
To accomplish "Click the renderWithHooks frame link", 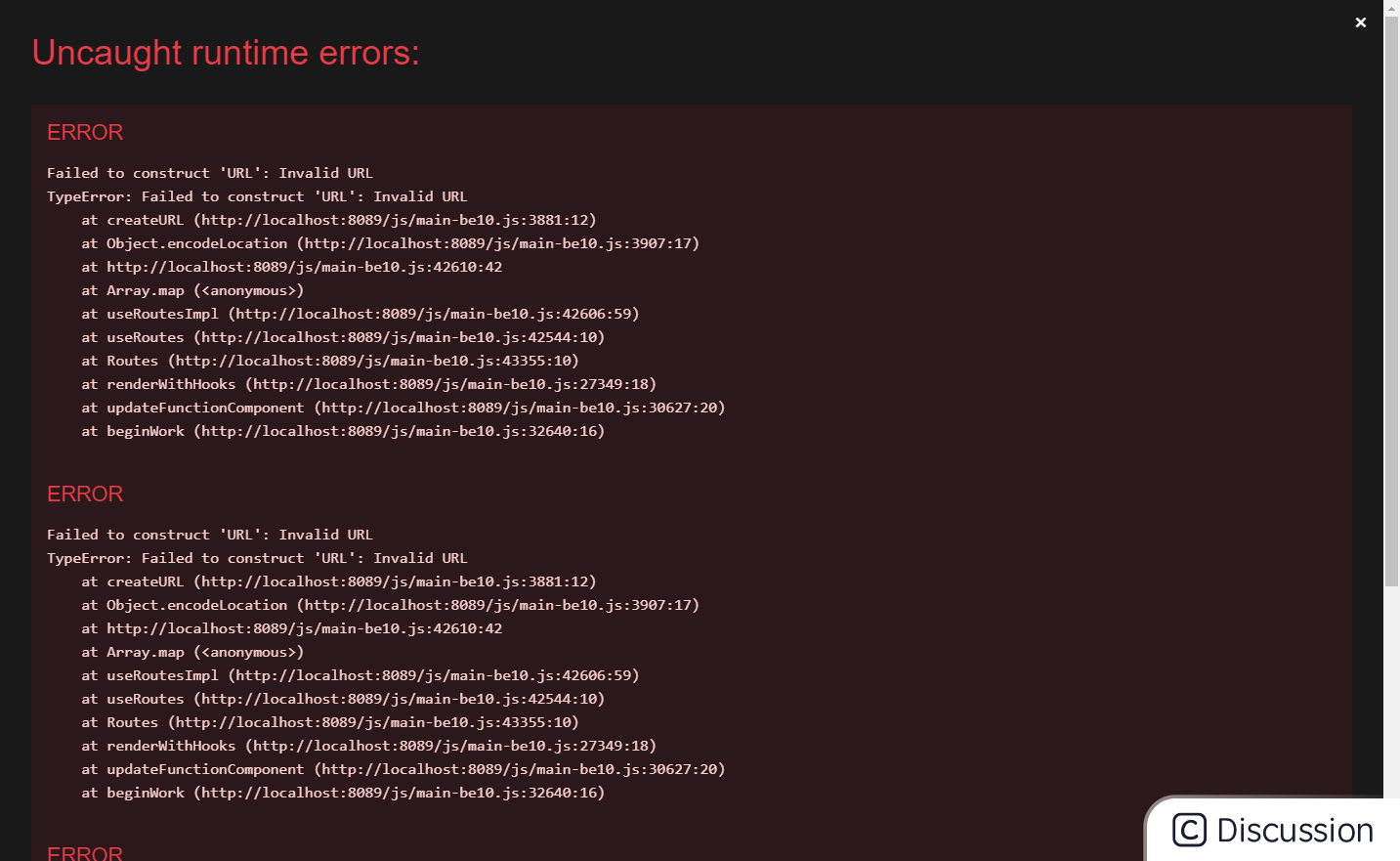I will point(368,384).
